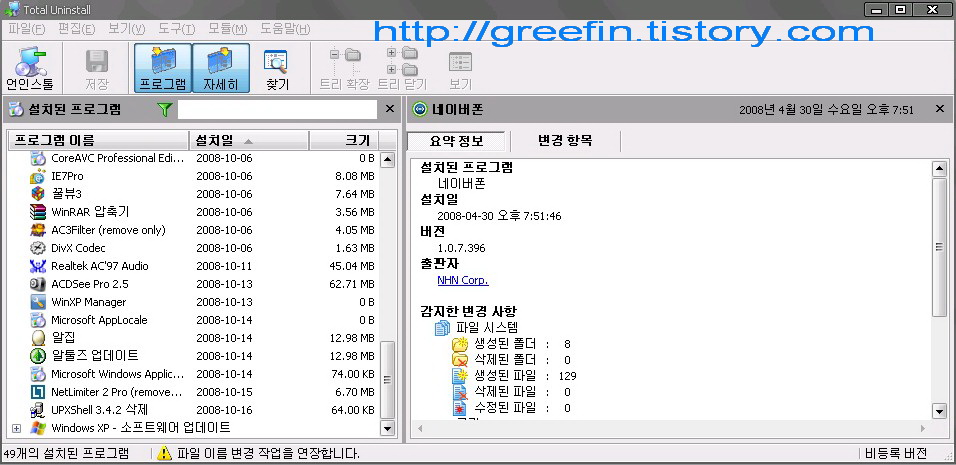Select the ACDSee Pro 2.5 icon
This screenshot has width=956, height=465.
38,284
